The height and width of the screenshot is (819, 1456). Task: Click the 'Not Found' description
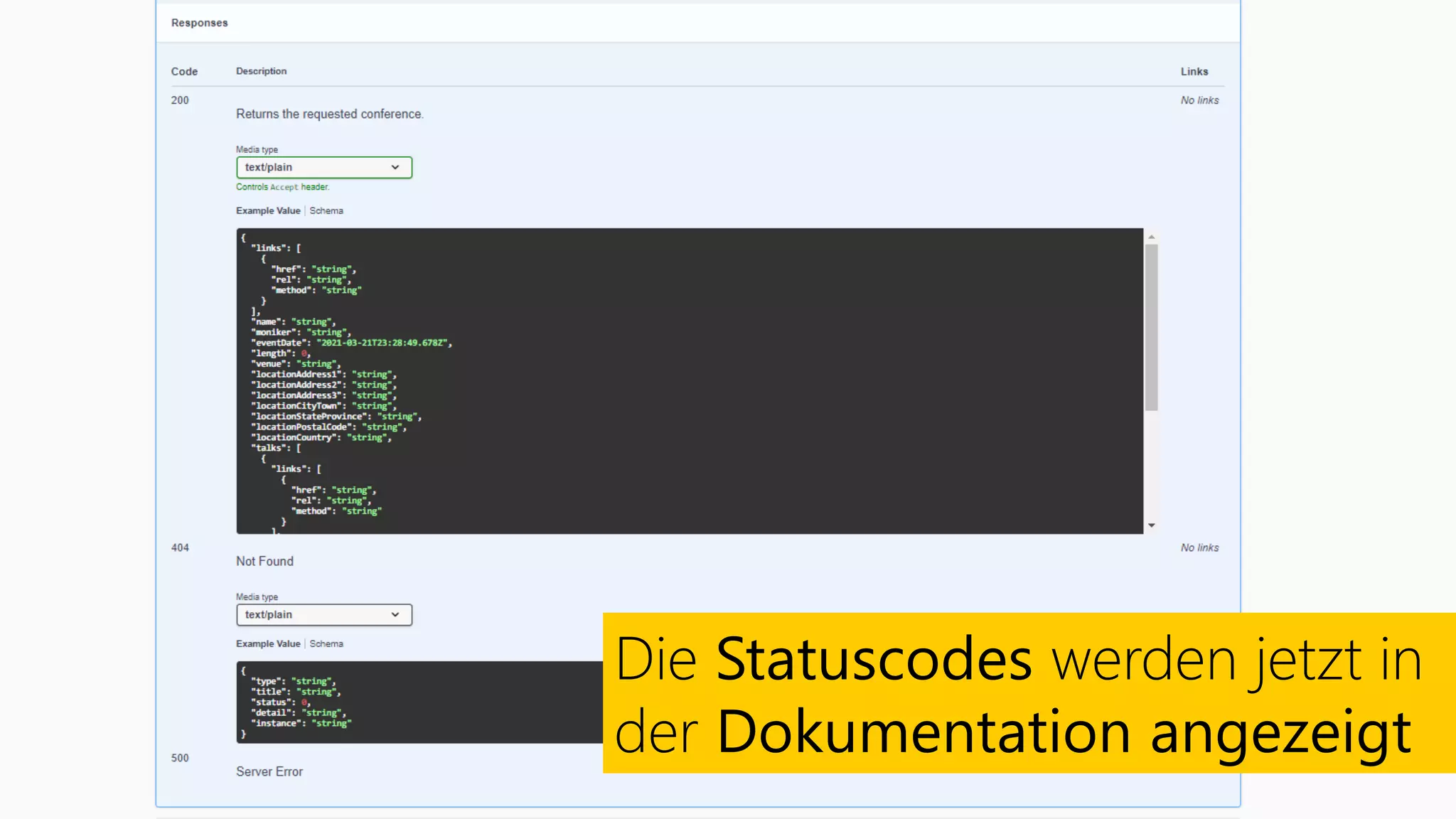[264, 561]
